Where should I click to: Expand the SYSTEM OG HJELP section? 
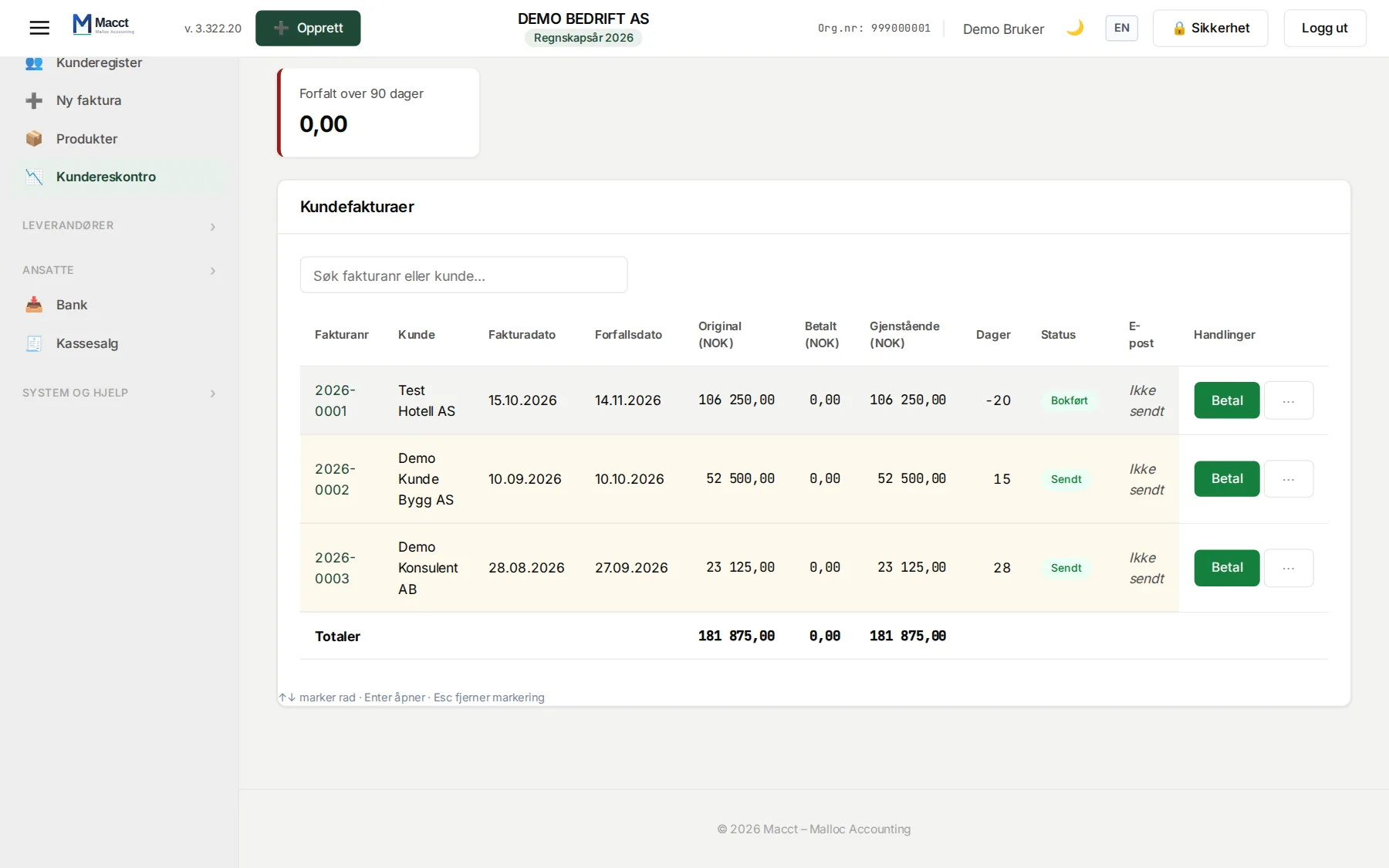tap(120, 393)
